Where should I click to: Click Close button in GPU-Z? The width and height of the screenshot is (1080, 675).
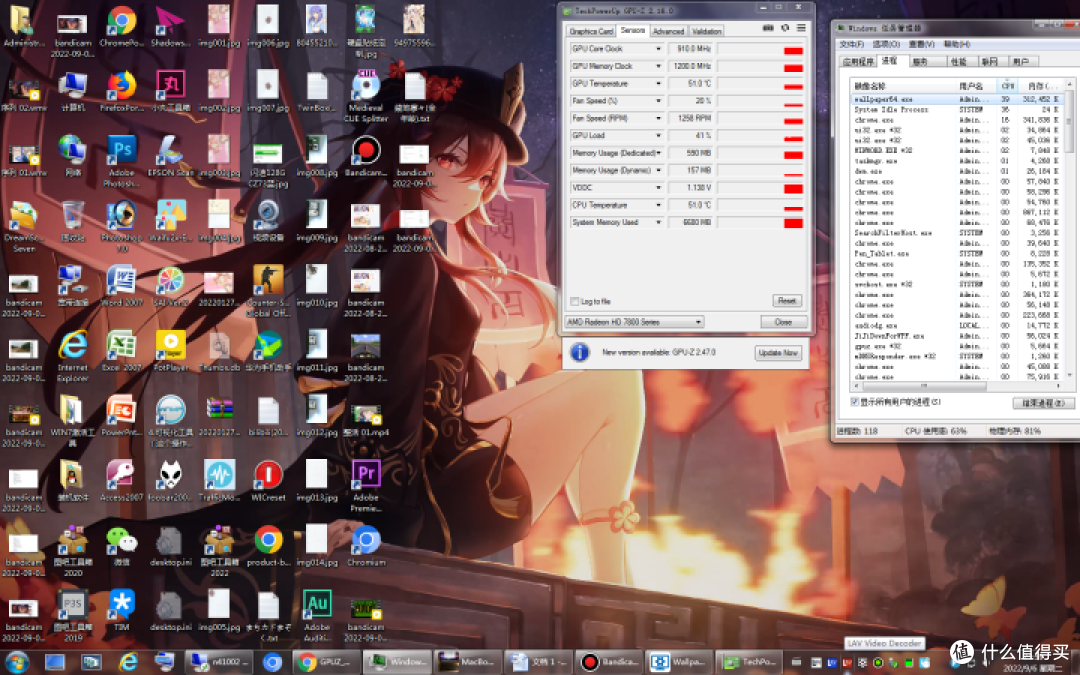click(783, 322)
